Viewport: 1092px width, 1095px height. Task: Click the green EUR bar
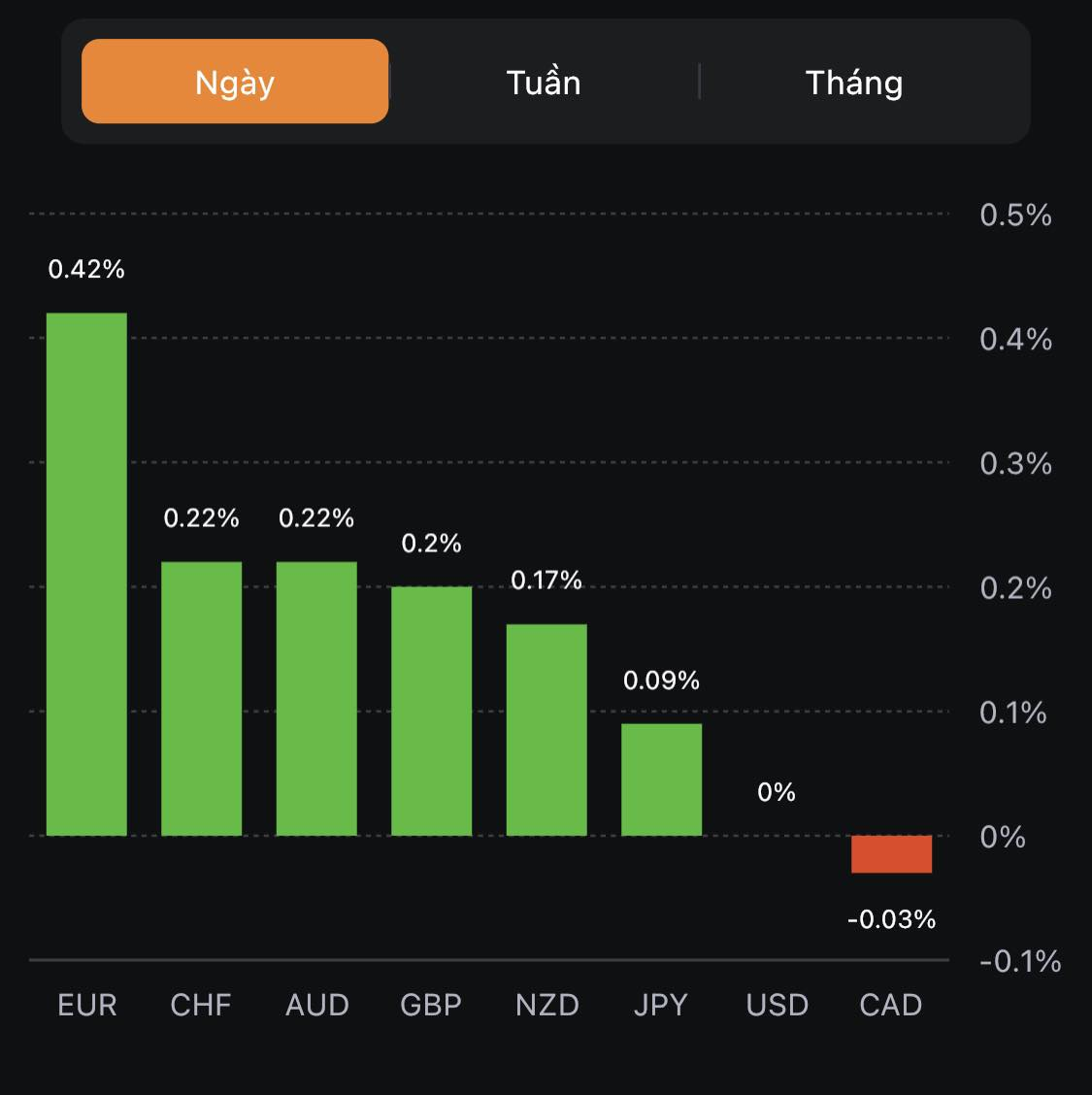[x=86, y=574]
